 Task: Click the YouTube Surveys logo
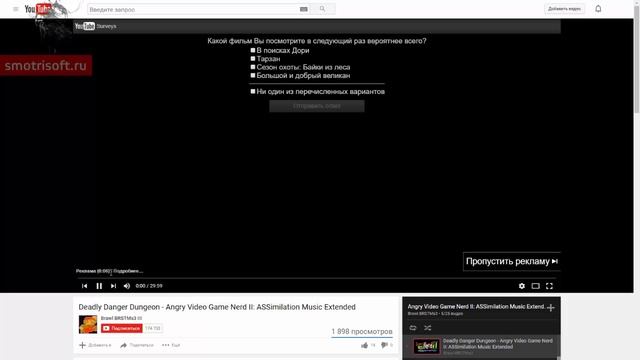click(95, 26)
